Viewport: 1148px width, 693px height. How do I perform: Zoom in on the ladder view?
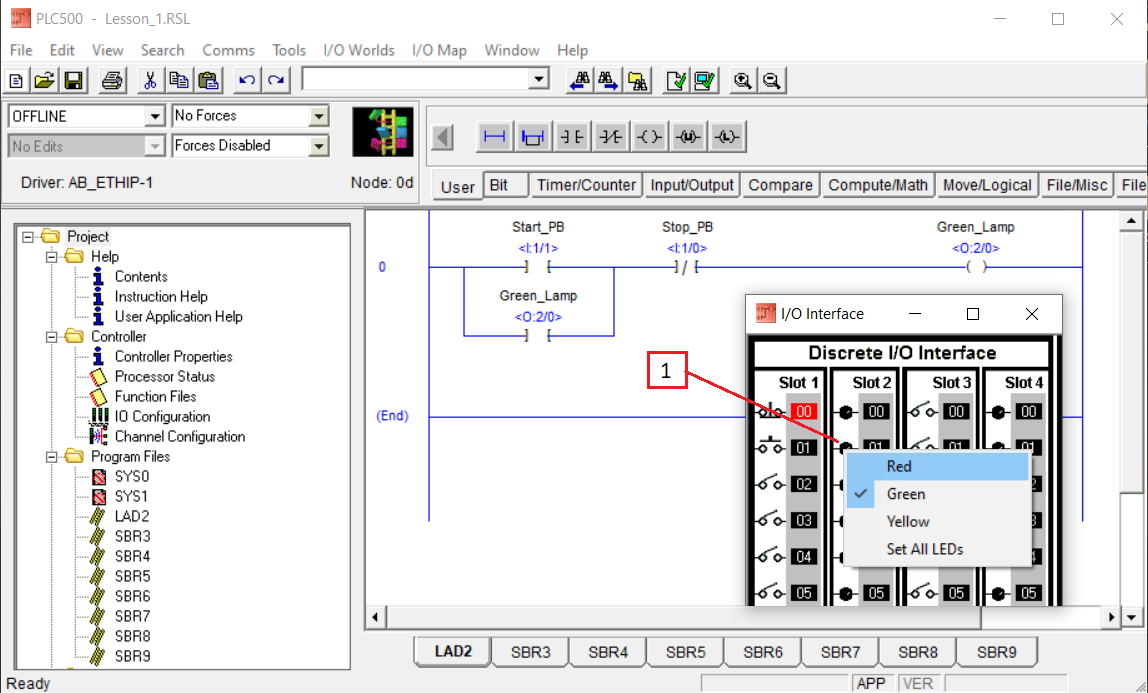point(742,80)
